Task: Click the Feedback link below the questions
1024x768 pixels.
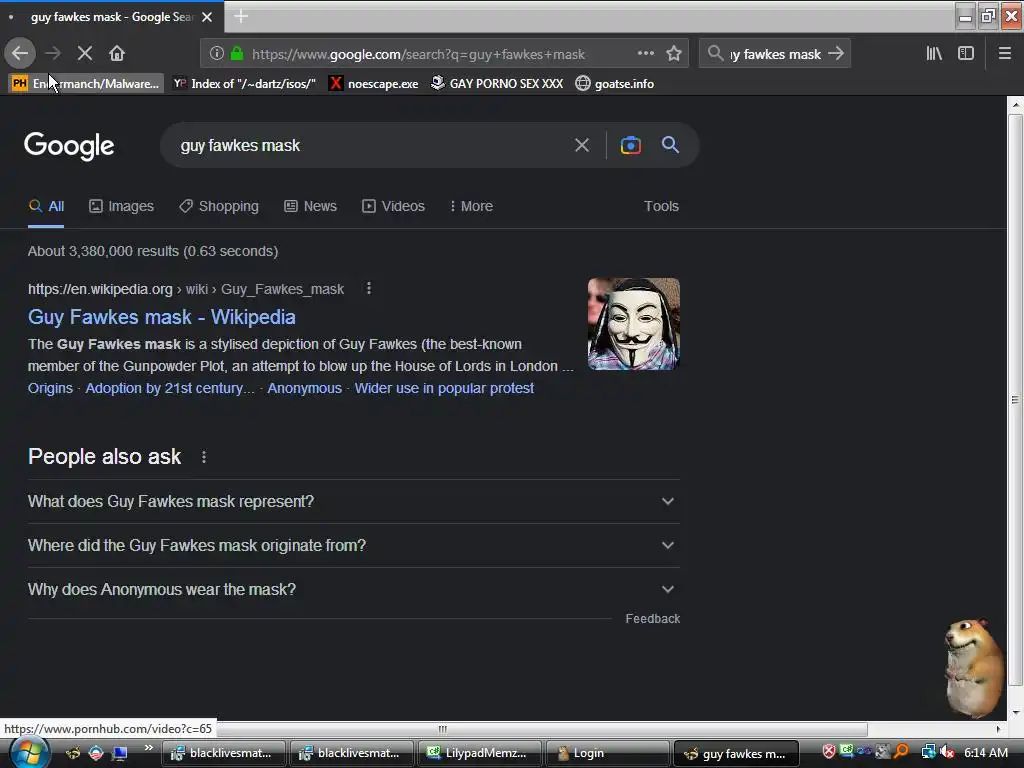Action: pyautogui.click(x=652, y=618)
